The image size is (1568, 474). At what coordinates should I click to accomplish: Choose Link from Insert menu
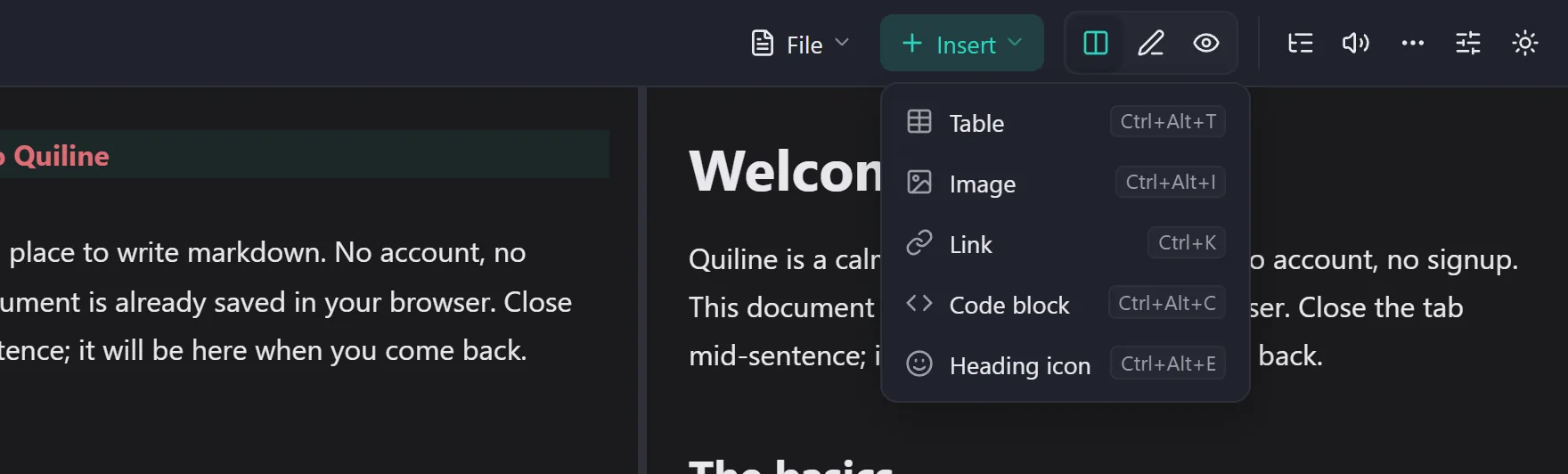(1065, 243)
